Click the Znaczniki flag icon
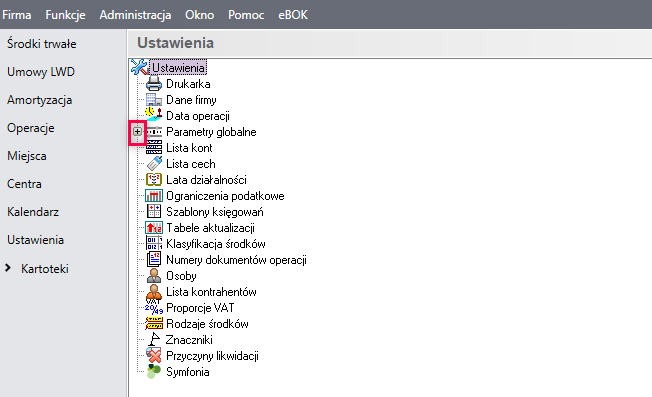Image resolution: width=652 pixels, height=397 pixels. pos(154,339)
